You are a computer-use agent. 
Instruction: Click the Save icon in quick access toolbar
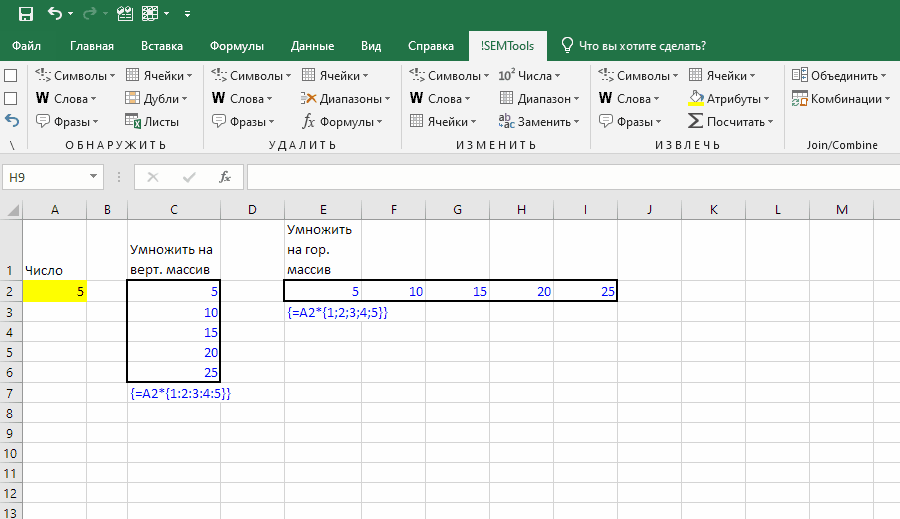(26, 13)
